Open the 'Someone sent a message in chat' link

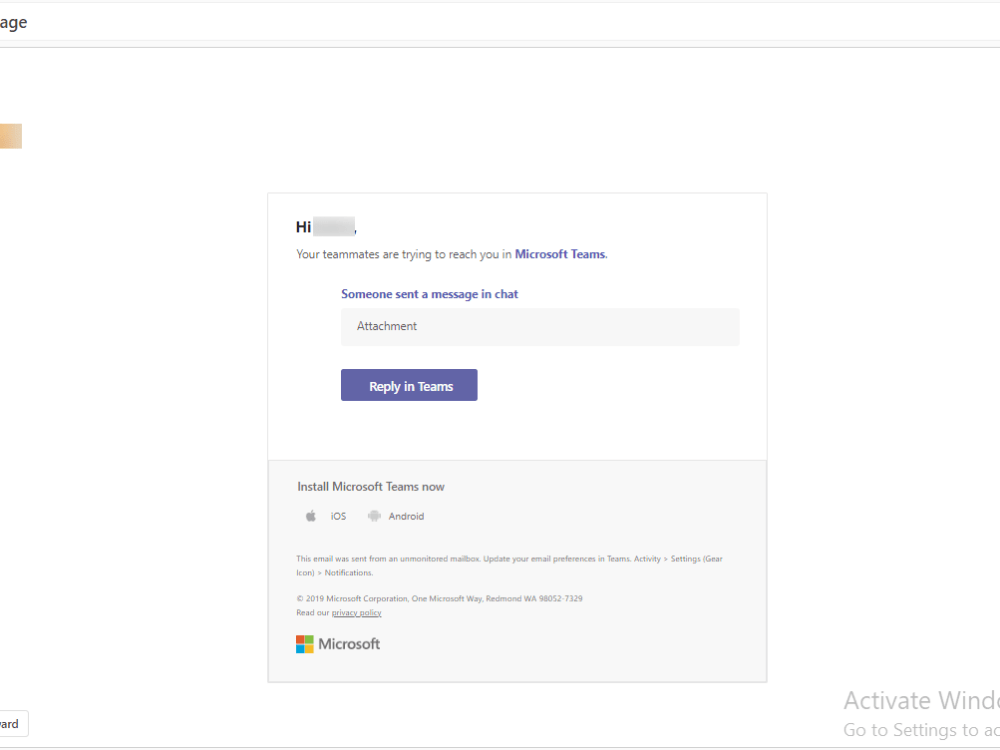429,294
